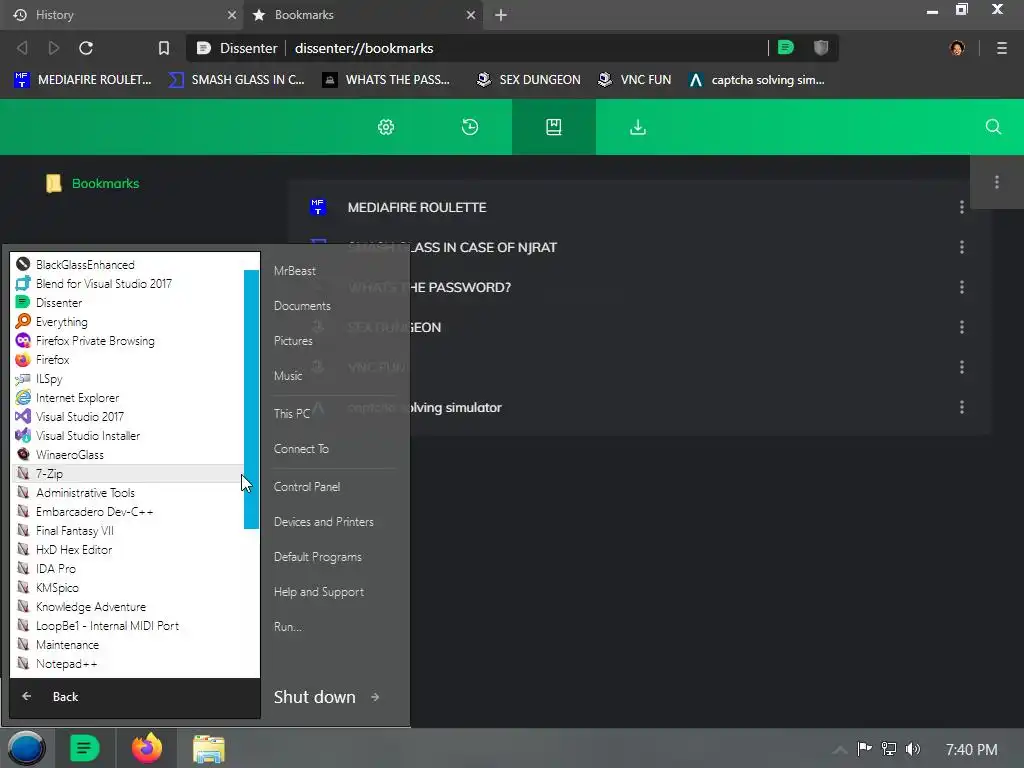Close the Bookmarks tab
Screen dimensions: 1024x768
471,15
